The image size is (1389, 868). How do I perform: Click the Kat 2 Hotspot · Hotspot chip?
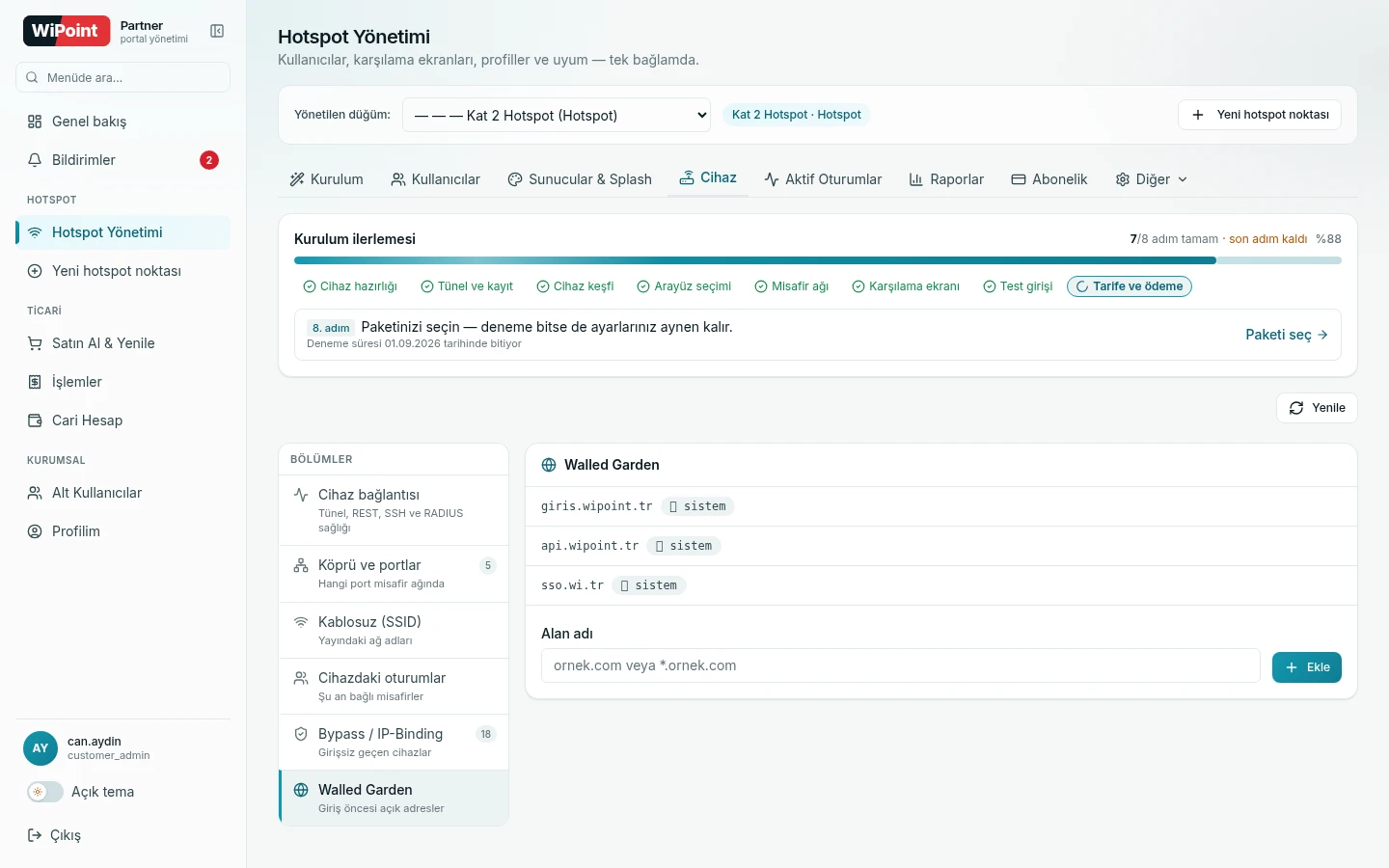[797, 115]
